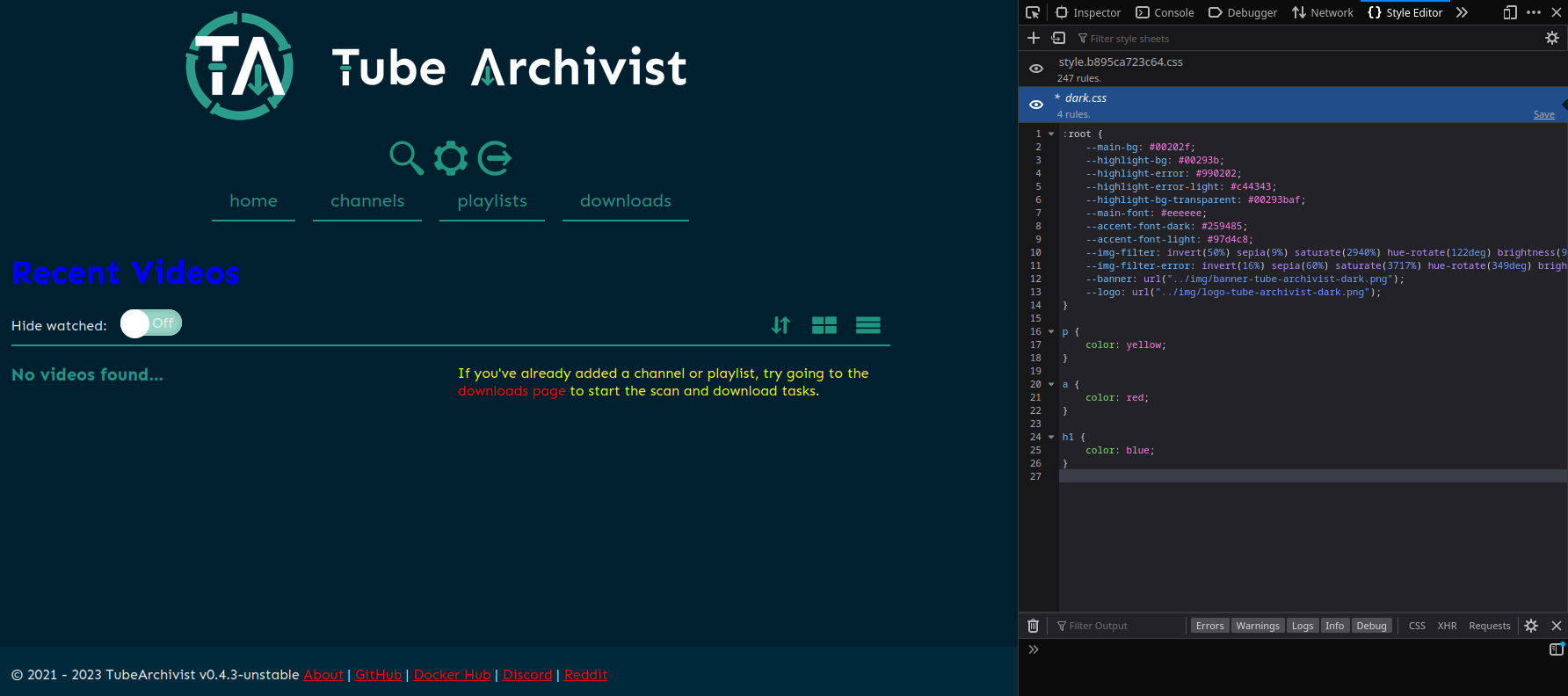The height and width of the screenshot is (696, 1568).
Task: Focus the Filter style sheets field
Action: click(1306, 39)
